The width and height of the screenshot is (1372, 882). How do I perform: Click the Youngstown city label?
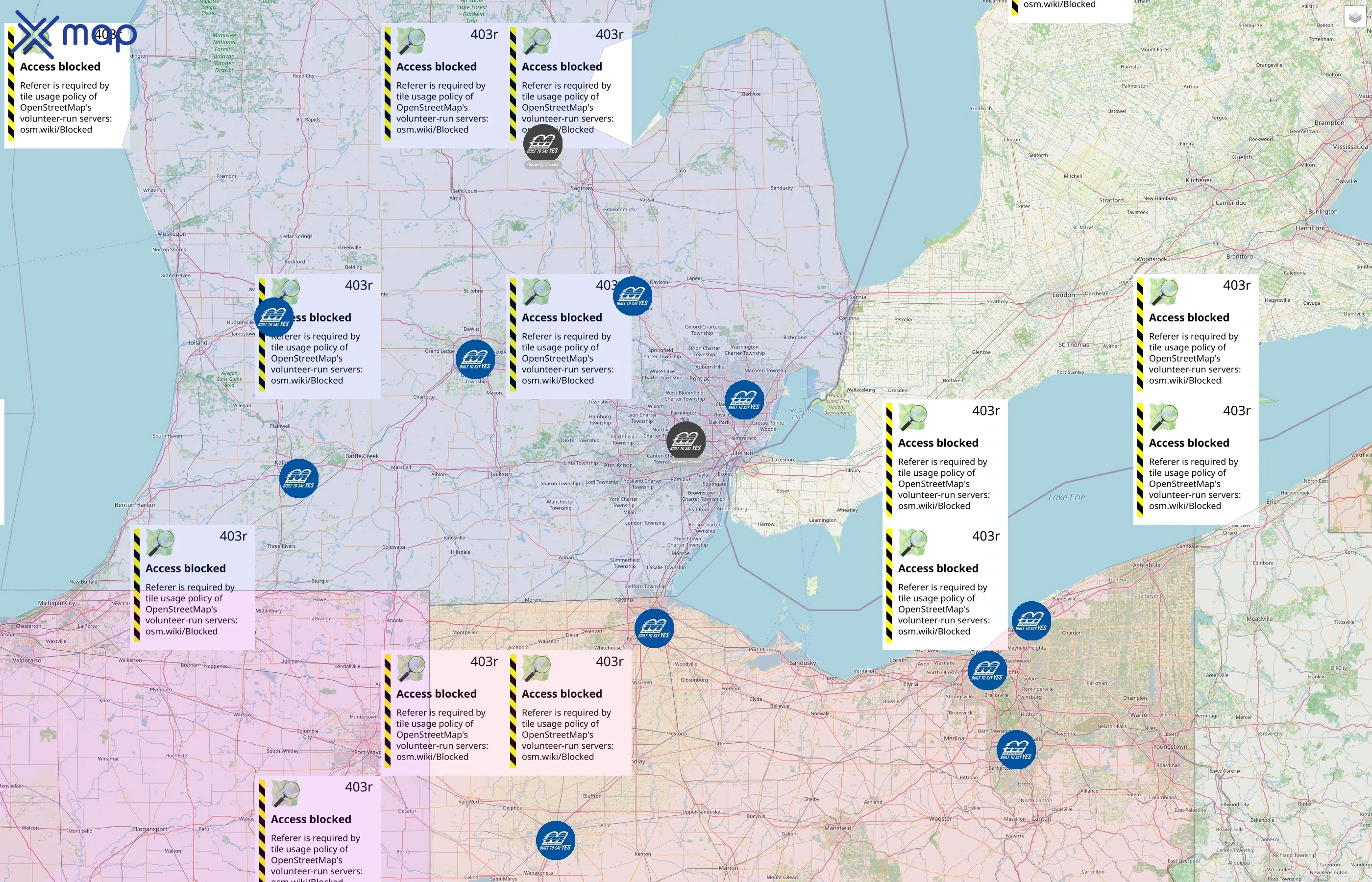[1170, 747]
